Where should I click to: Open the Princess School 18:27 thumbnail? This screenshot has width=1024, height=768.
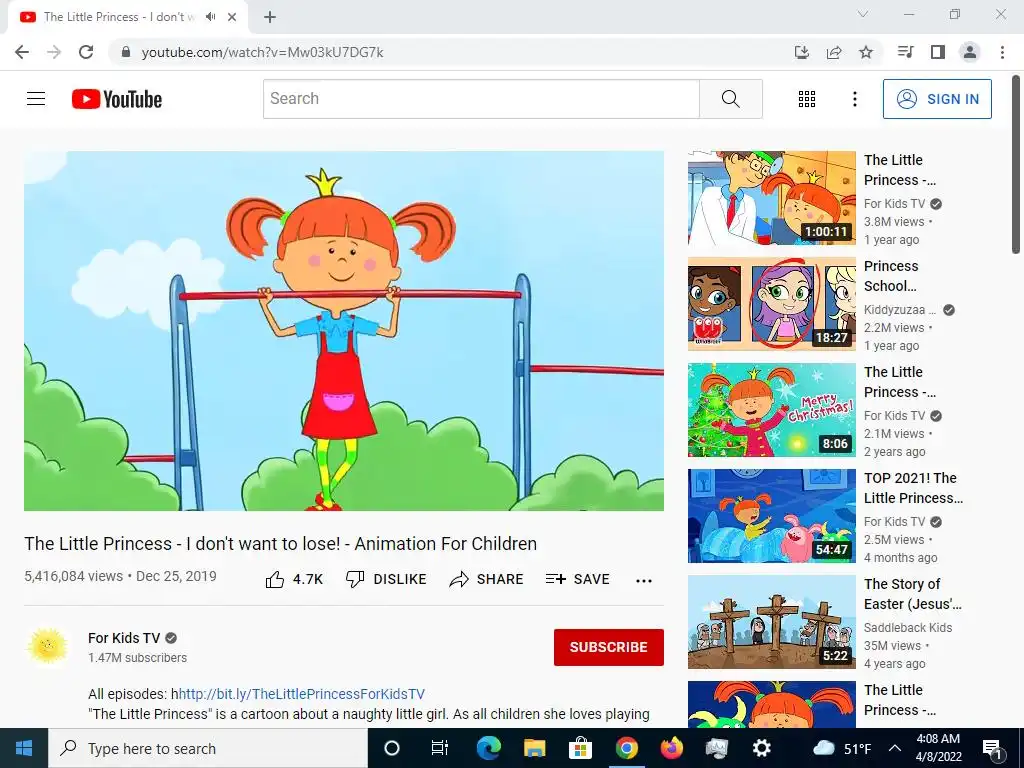coord(771,304)
